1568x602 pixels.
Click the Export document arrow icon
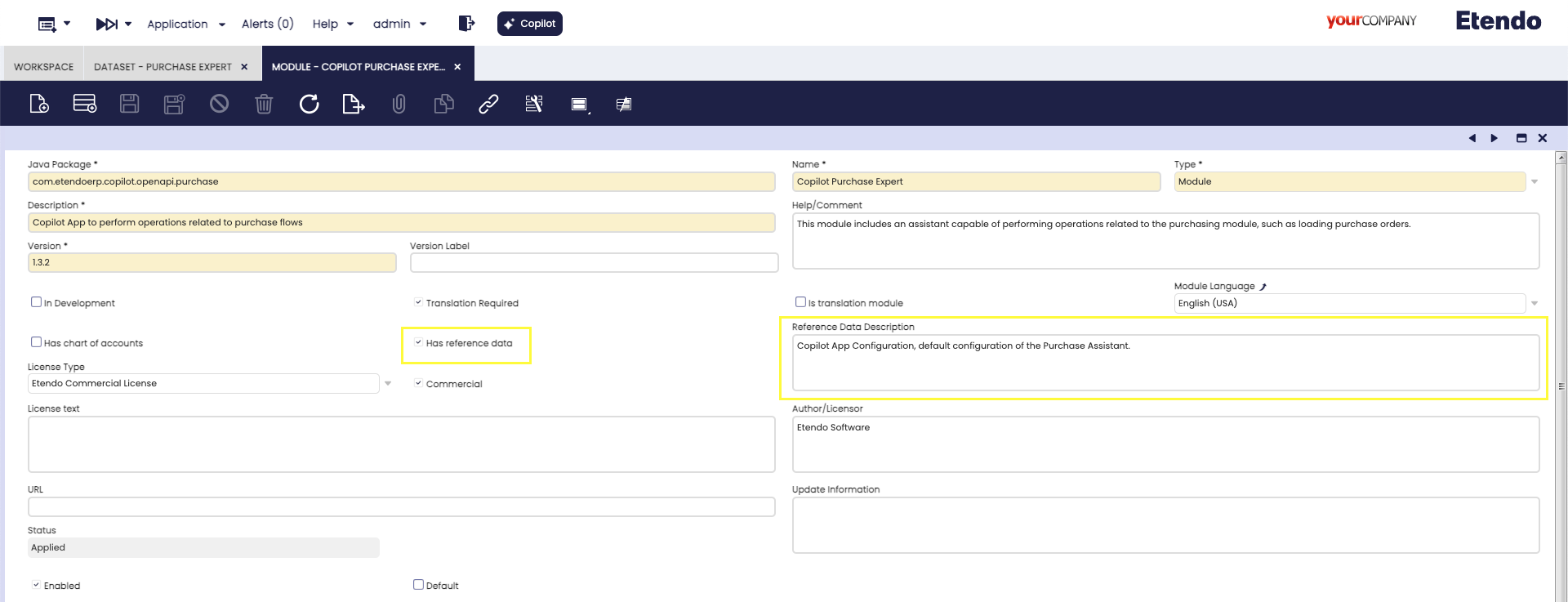point(353,104)
